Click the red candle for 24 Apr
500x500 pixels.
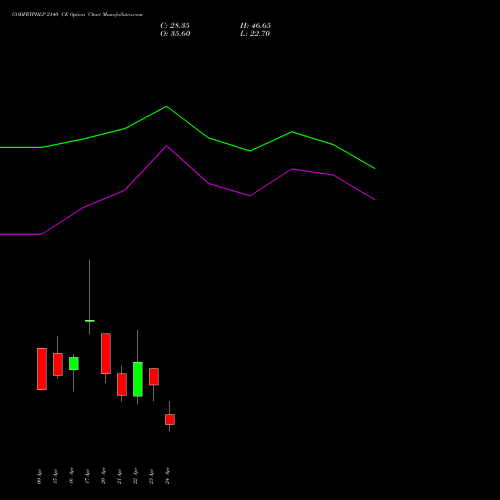click(170, 419)
